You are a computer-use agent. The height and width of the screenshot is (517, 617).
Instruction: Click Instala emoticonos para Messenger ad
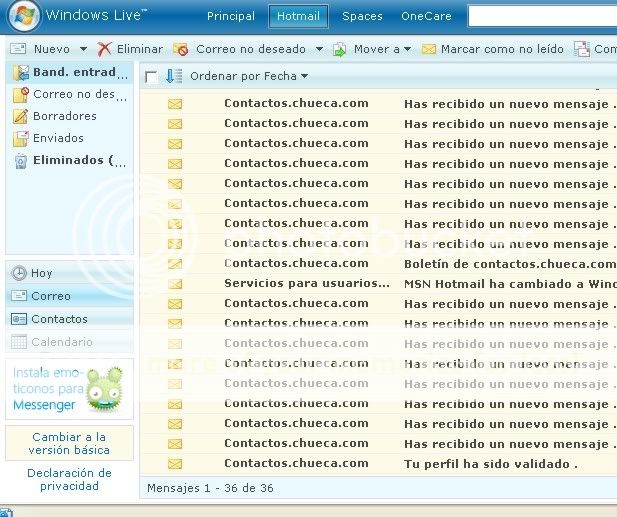click(x=69, y=389)
